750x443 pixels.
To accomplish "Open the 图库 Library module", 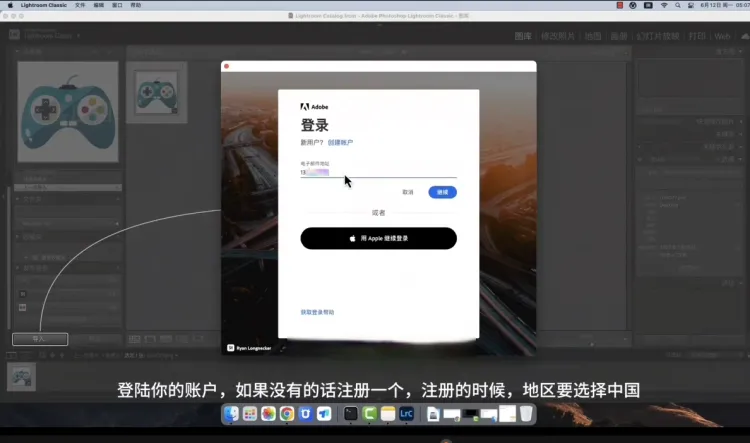I will (523, 36).
